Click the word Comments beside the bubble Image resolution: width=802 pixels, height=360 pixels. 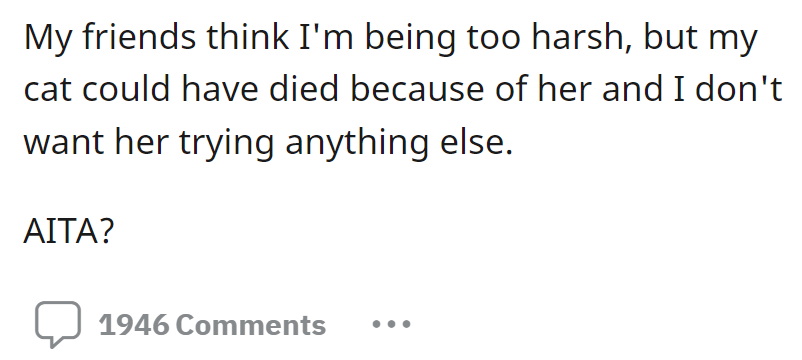coord(251,325)
